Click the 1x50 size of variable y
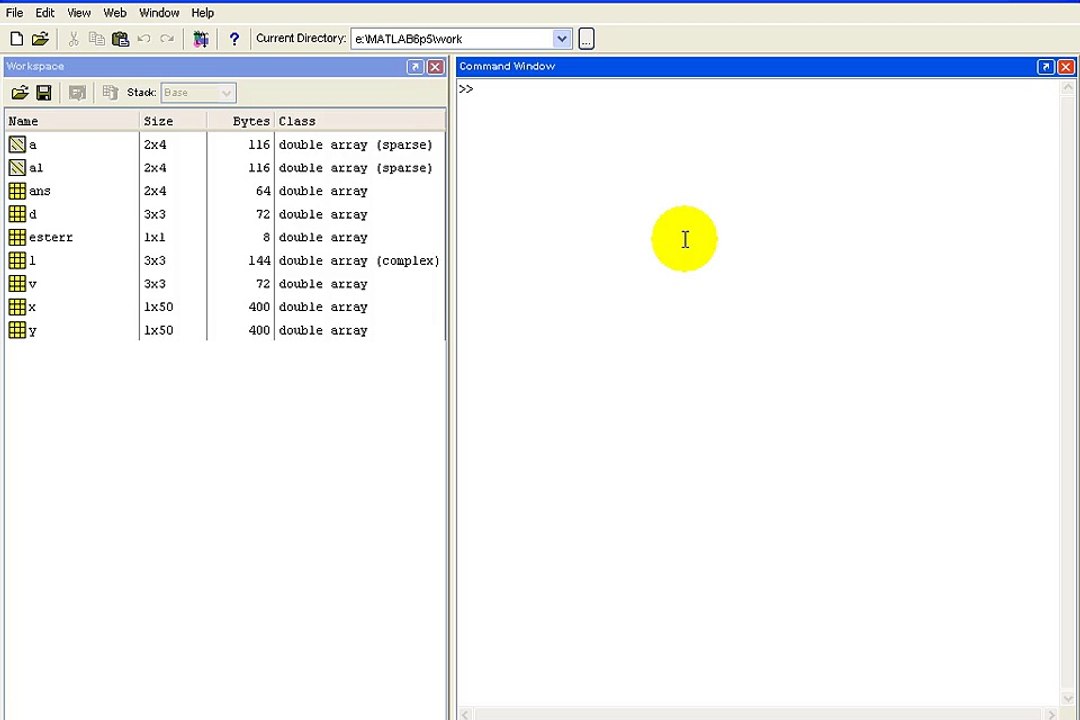Screen dimensions: 1080x720 click(x=158, y=330)
